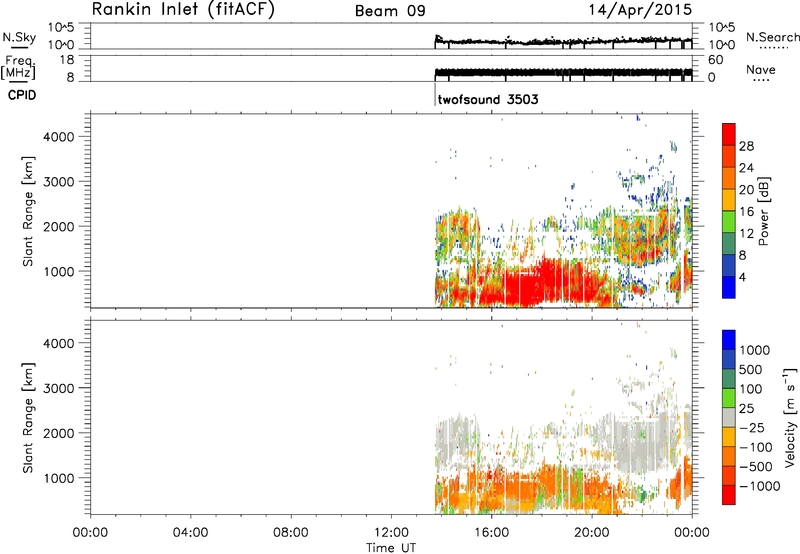
Task: Click the Nave dotted line legend sample
Action: pyautogui.click(x=761, y=80)
